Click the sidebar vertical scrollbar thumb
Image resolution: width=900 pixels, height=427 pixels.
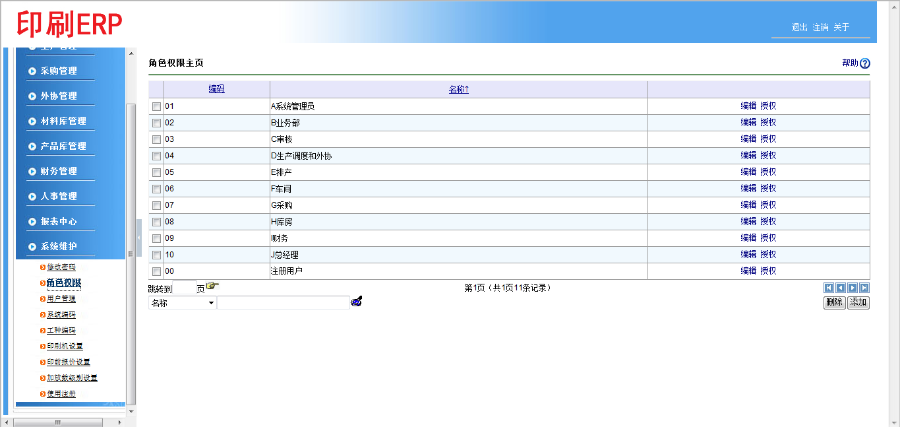tap(131, 253)
